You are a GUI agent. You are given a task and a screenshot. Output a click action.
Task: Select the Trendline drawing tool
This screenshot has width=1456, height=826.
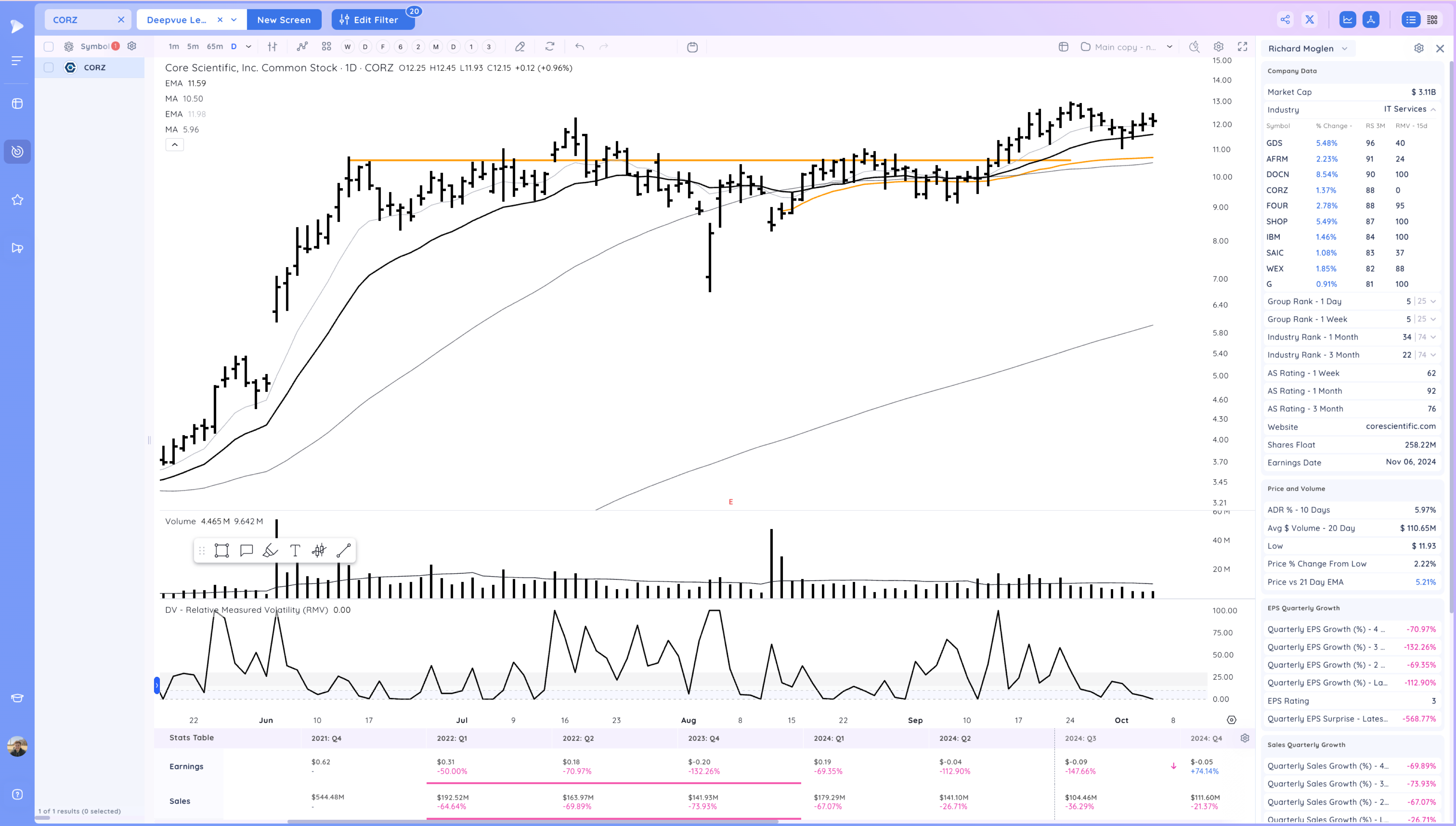tap(343, 550)
